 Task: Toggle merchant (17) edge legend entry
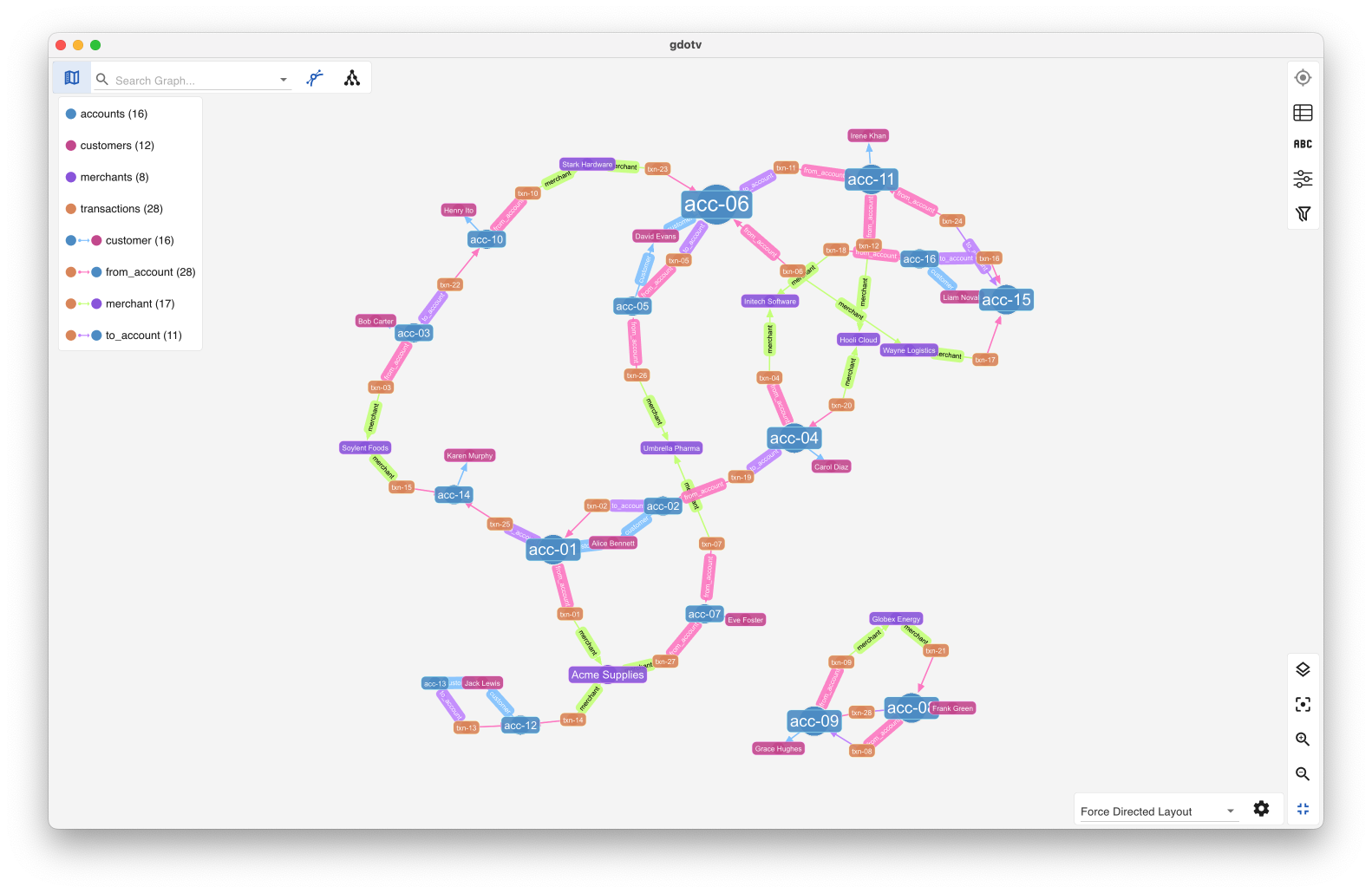point(121,303)
